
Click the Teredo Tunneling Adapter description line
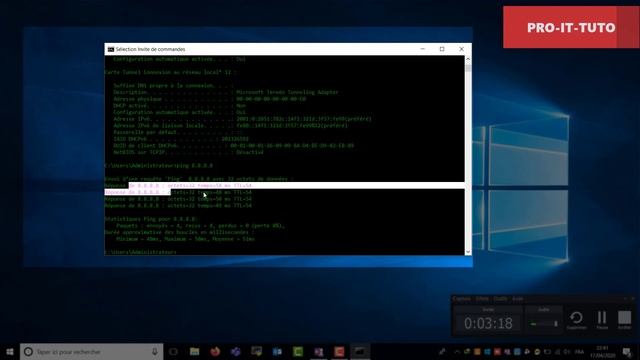(x=226, y=92)
